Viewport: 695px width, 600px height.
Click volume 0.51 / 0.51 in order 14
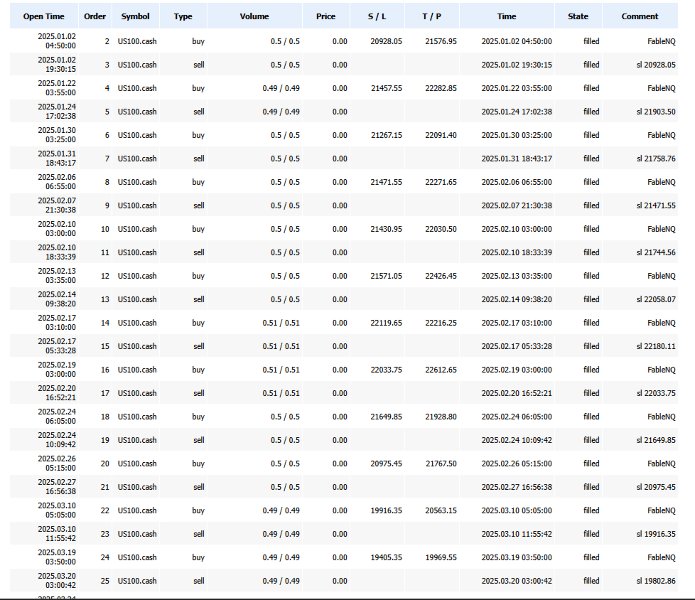tap(281, 323)
